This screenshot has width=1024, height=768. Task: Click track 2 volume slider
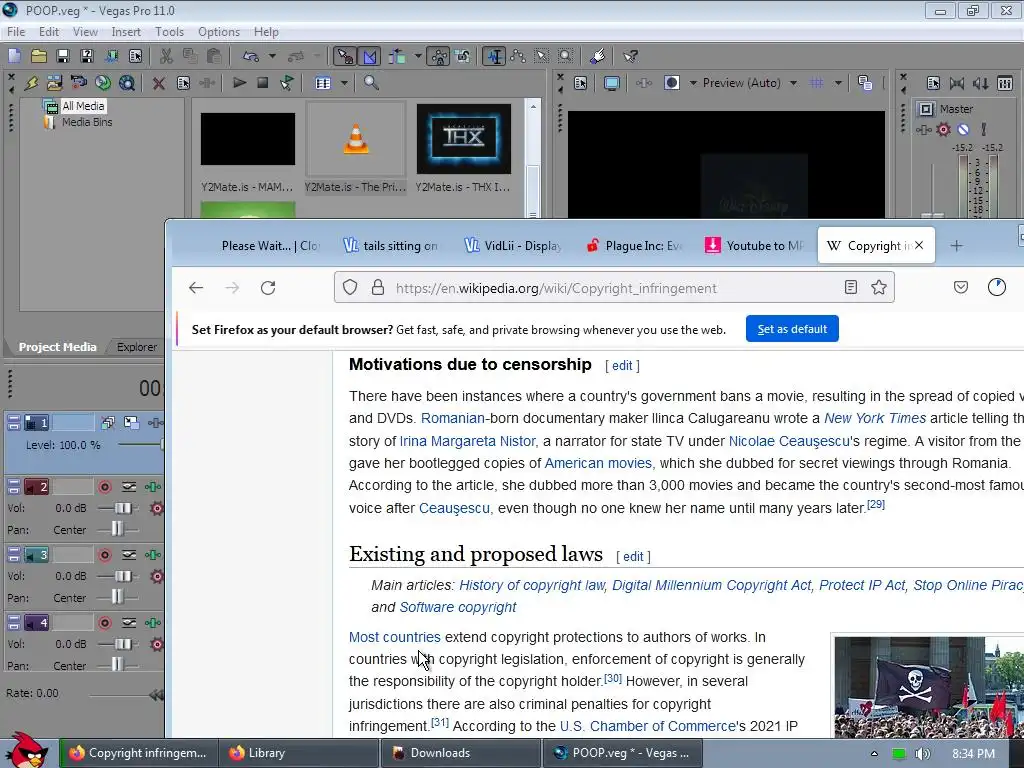(123, 508)
